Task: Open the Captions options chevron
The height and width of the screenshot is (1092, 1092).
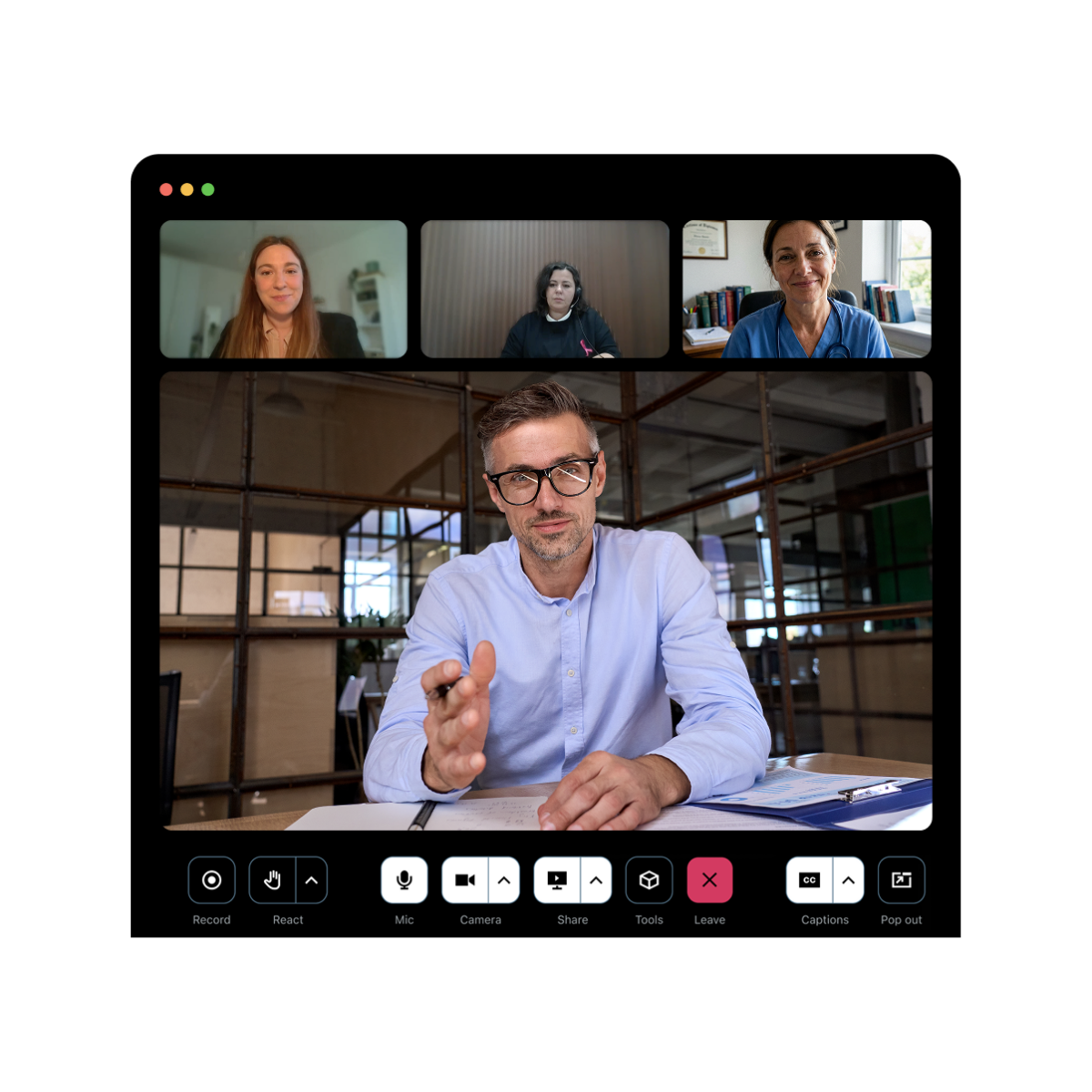Action: coord(848,880)
